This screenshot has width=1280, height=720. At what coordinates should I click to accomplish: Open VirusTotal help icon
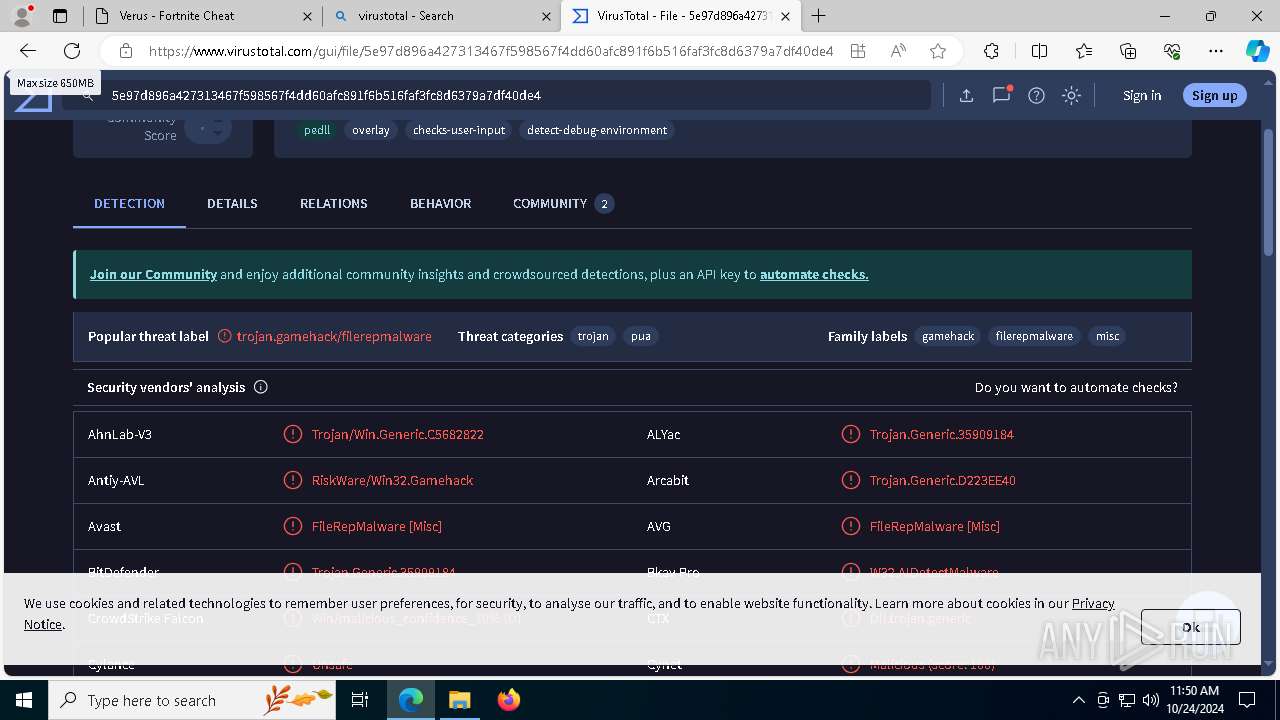pyautogui.click(x=1036, y=95)
